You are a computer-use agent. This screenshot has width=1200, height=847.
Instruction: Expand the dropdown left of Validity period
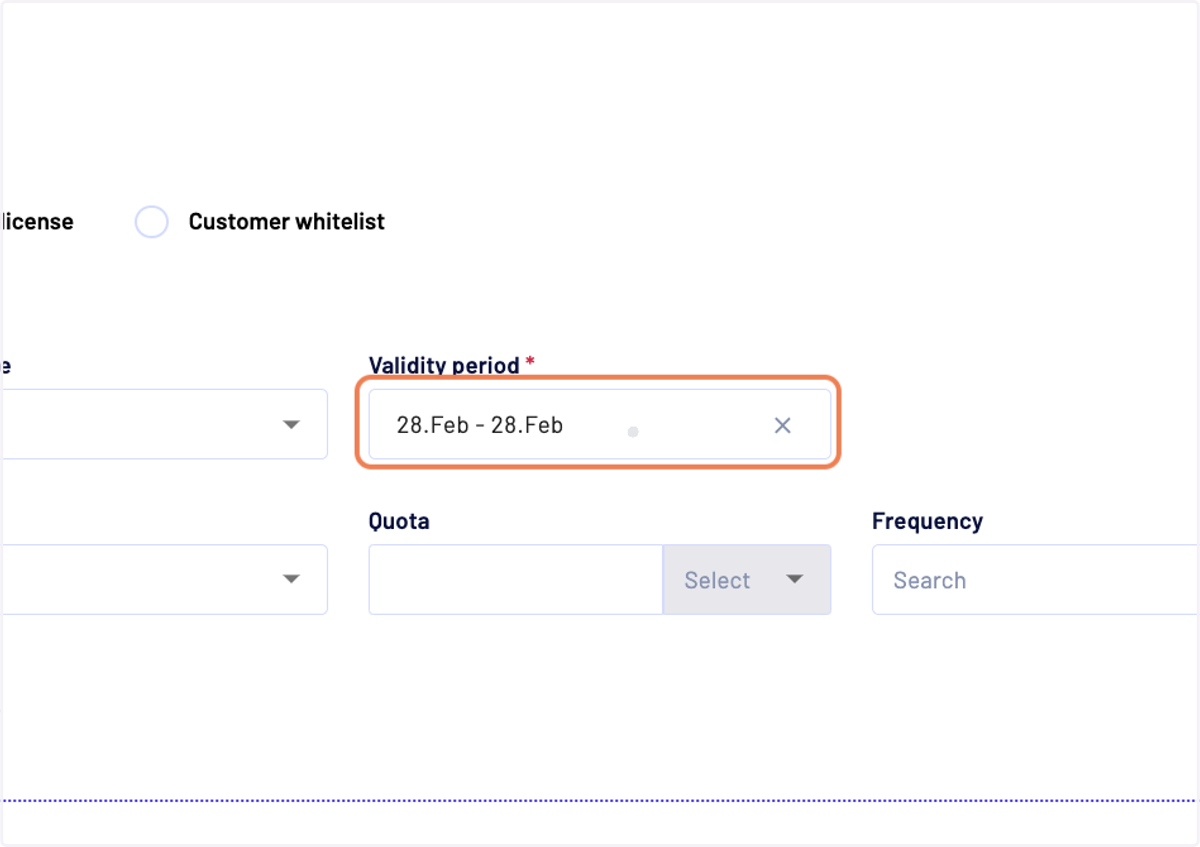(x=163, y=425)
